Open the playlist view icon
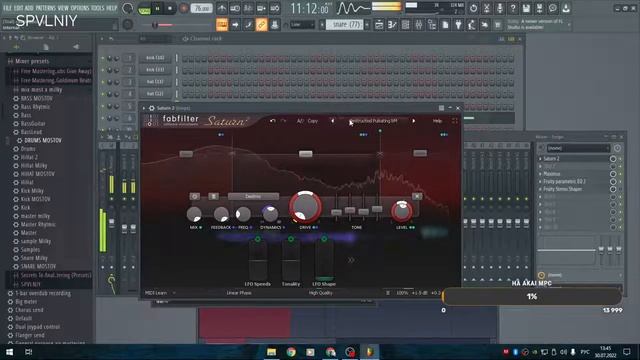 379,25
